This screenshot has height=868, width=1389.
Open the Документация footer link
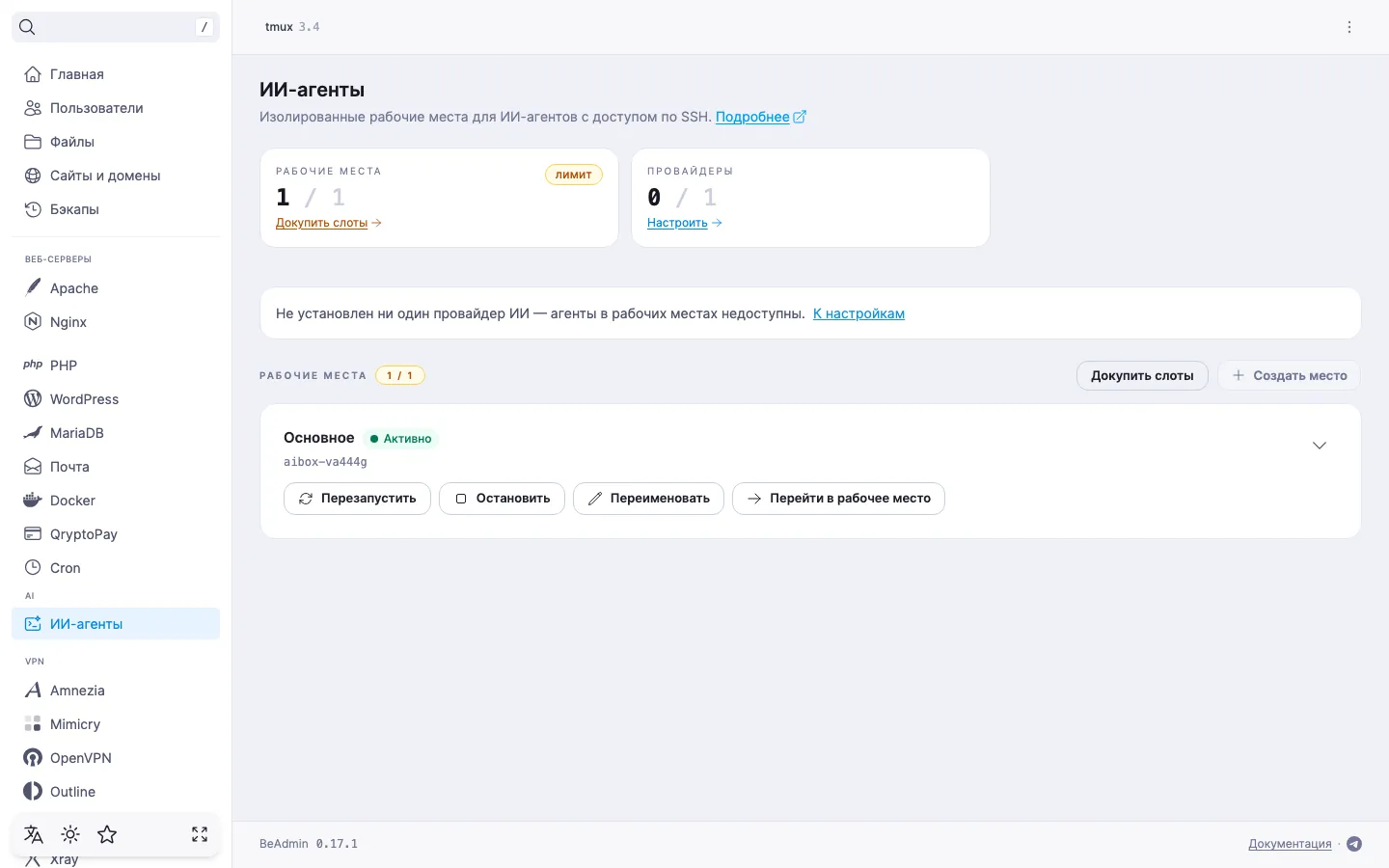pos(1290,844)
